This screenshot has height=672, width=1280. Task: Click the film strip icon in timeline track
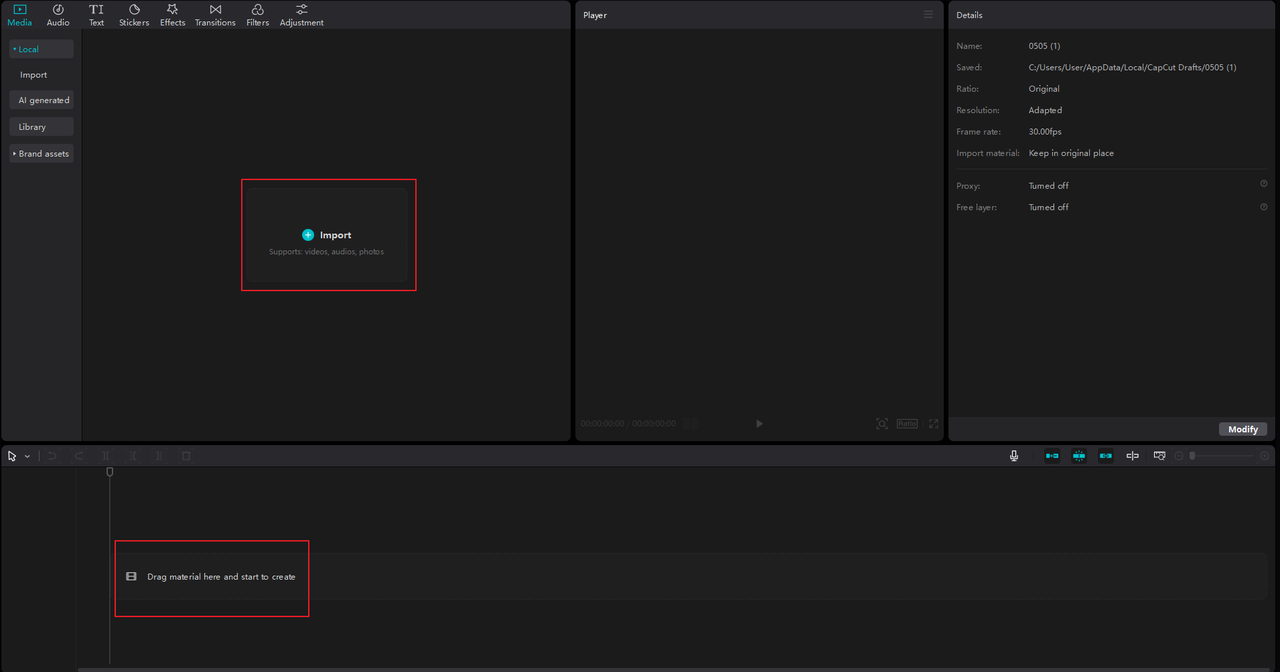[x=131, y=577]
